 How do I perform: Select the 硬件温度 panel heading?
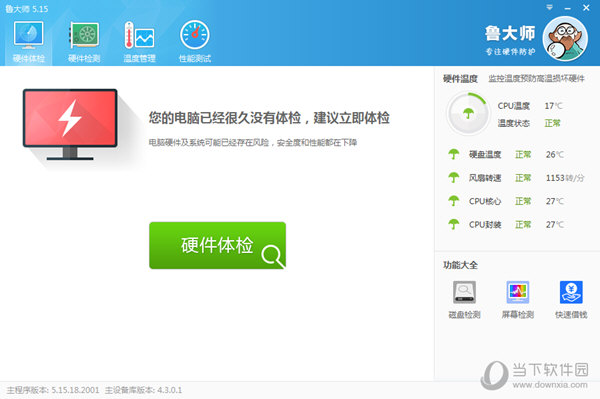point(460,79)
